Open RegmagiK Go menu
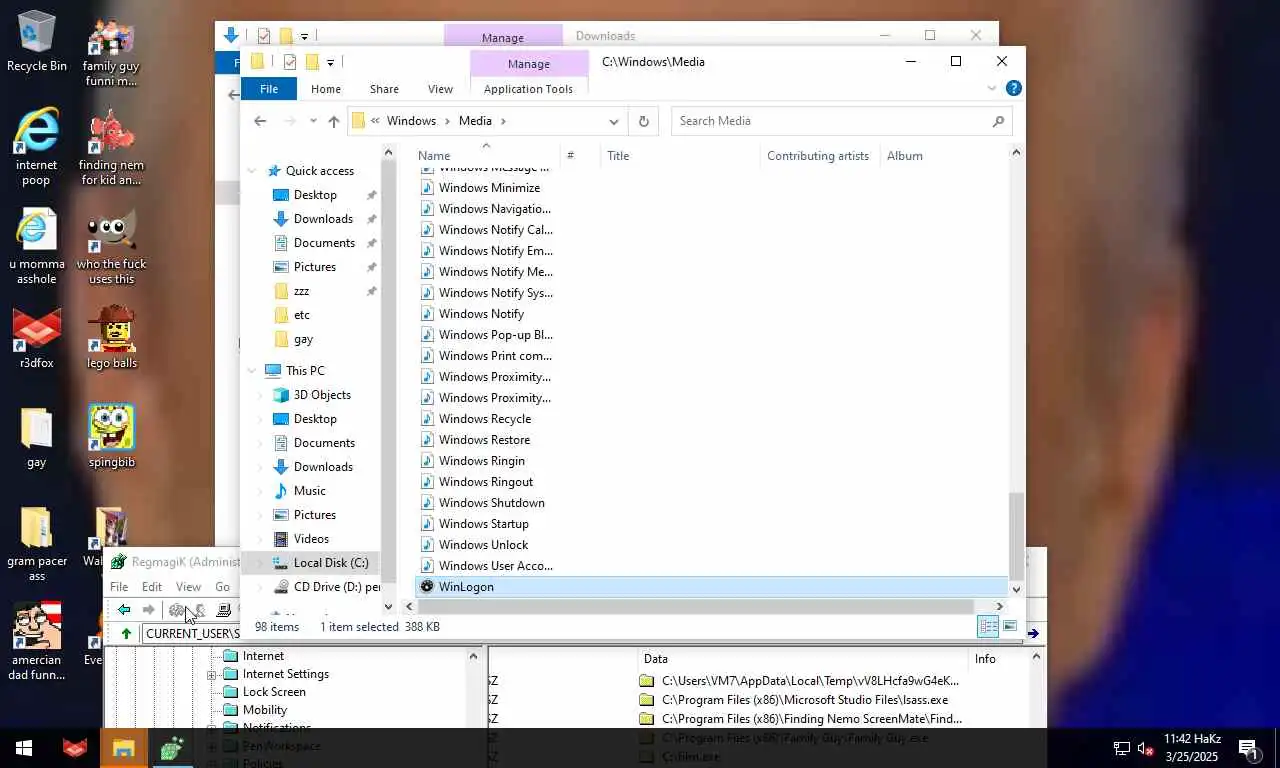Screen dimensions: 1280x768 tap(222, 587)
